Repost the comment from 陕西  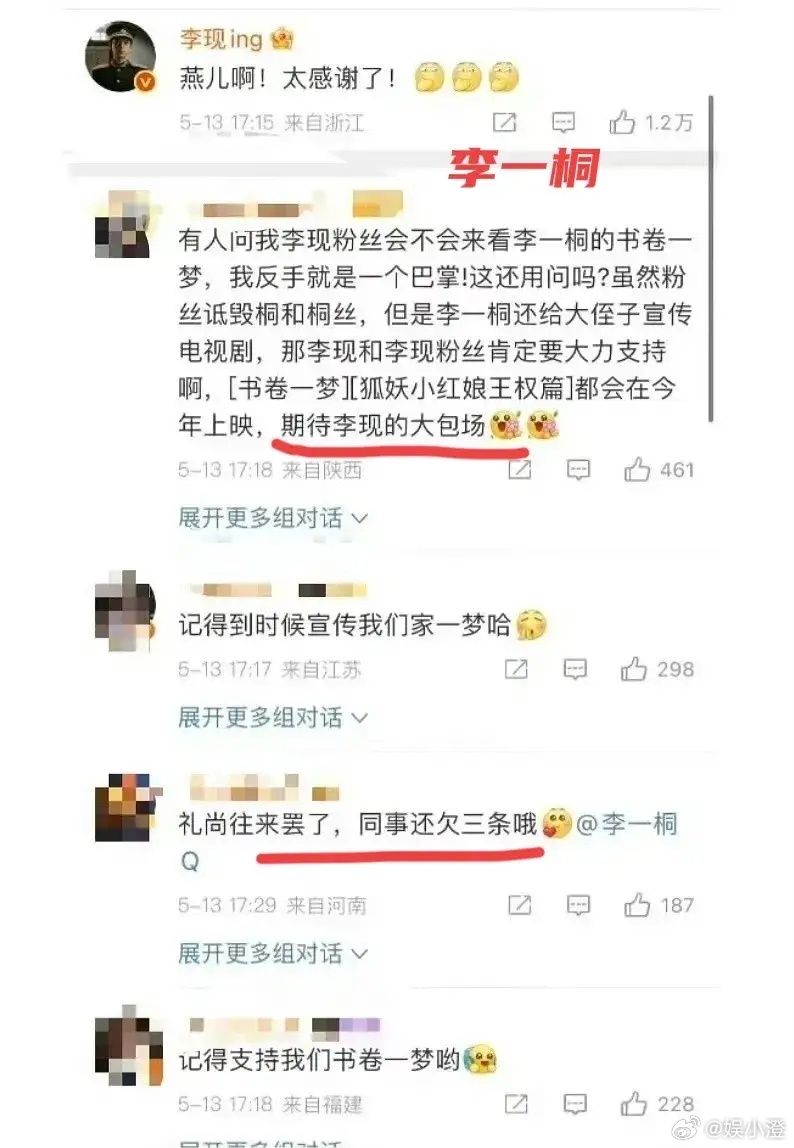click(519, 469)
